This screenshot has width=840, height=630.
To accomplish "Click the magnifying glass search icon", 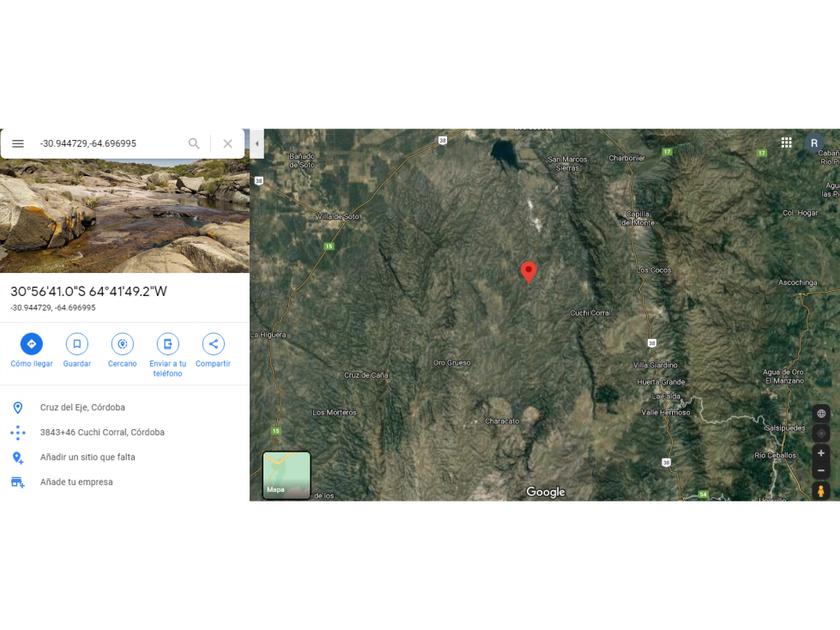I will (x=194, y=144).
